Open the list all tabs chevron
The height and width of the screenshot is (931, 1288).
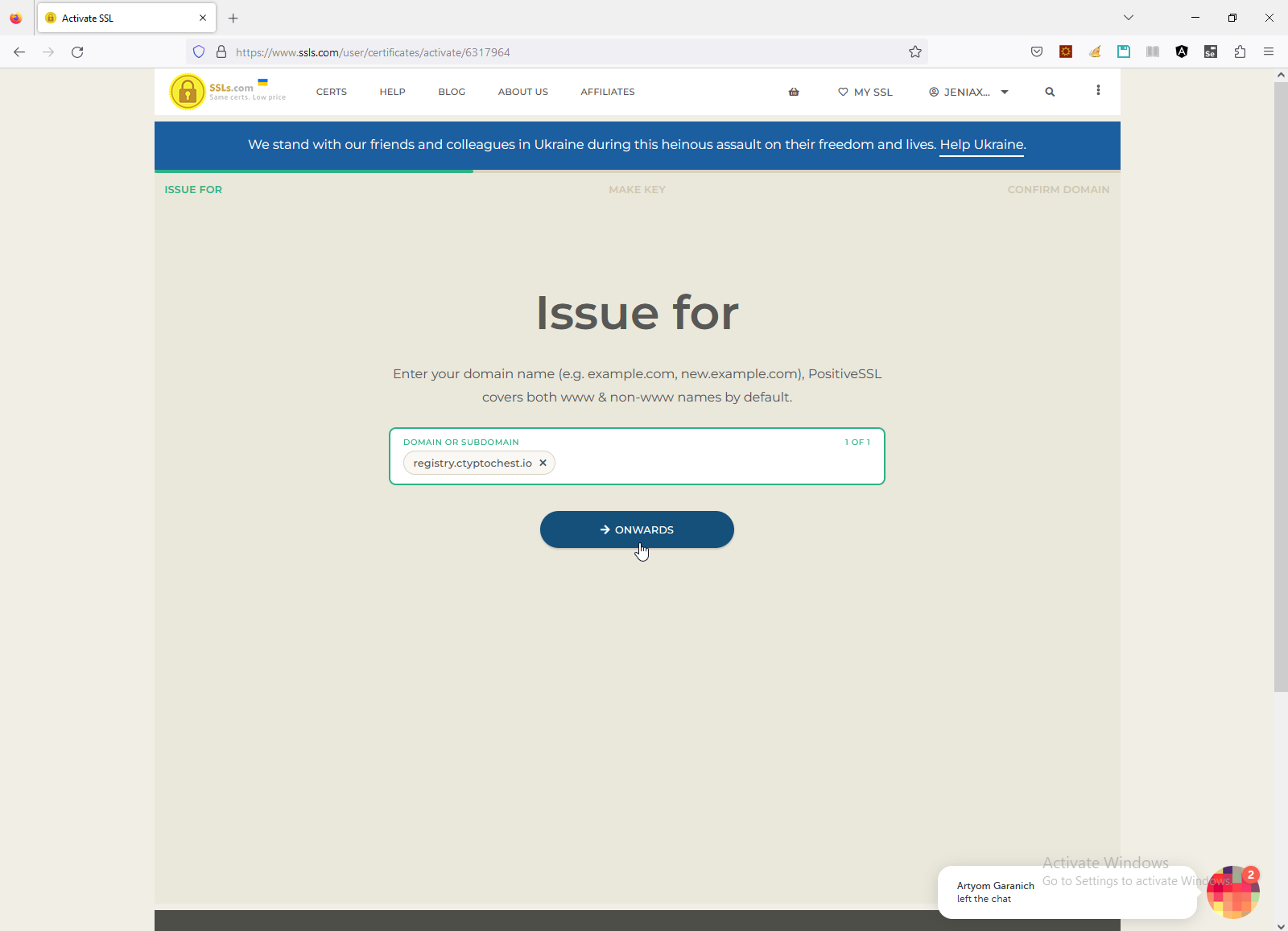pos(1129,18)
